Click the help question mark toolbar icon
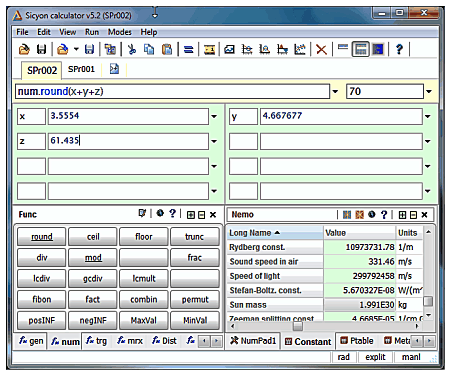 coord(399,49)
